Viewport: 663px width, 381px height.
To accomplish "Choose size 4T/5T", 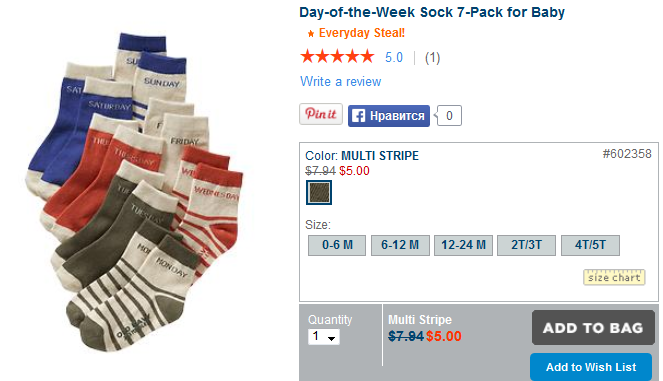I will [x=590, y=245].
